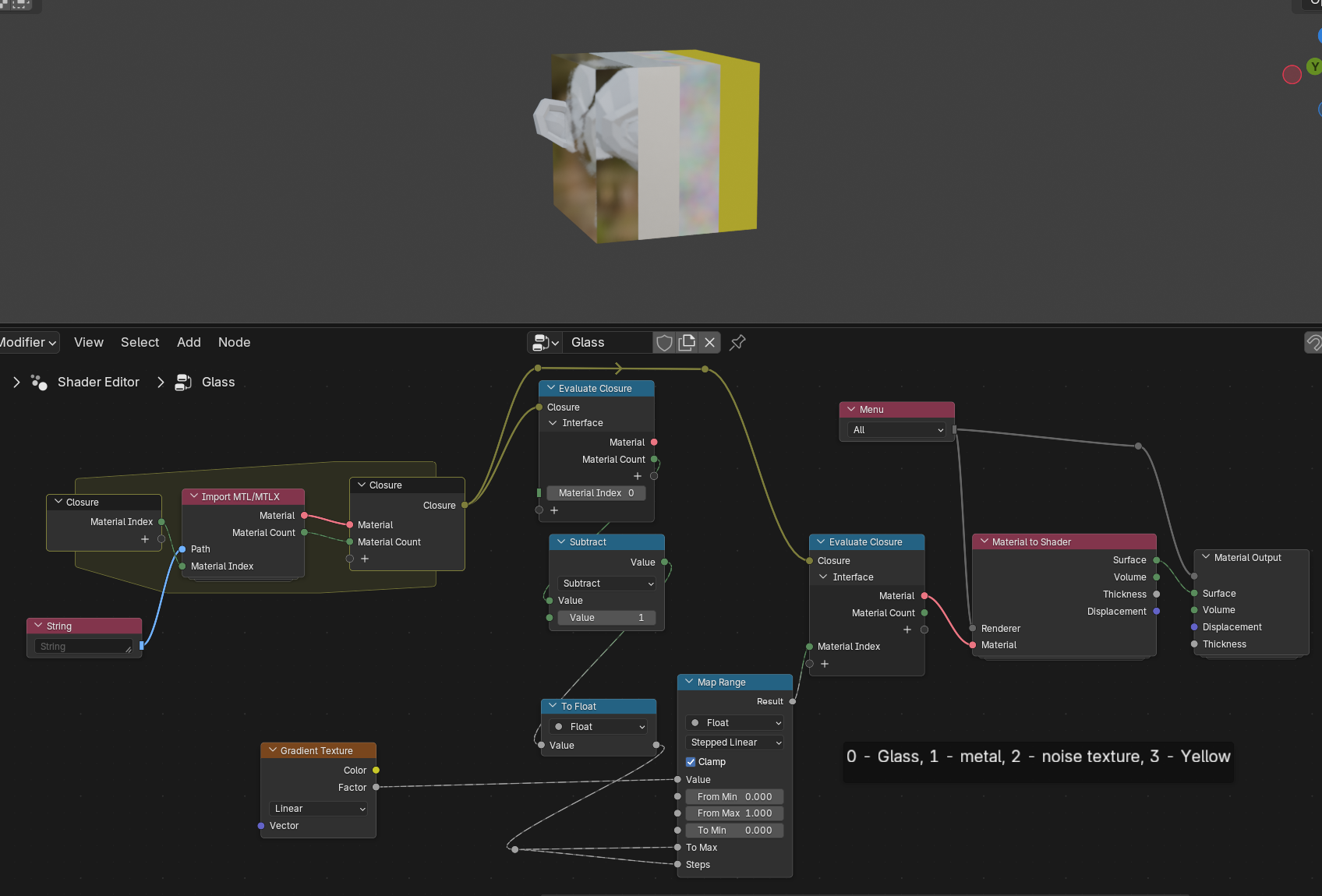Click the Material Index 0 field
Screen dimensions: 1322x896
point(596,493)
